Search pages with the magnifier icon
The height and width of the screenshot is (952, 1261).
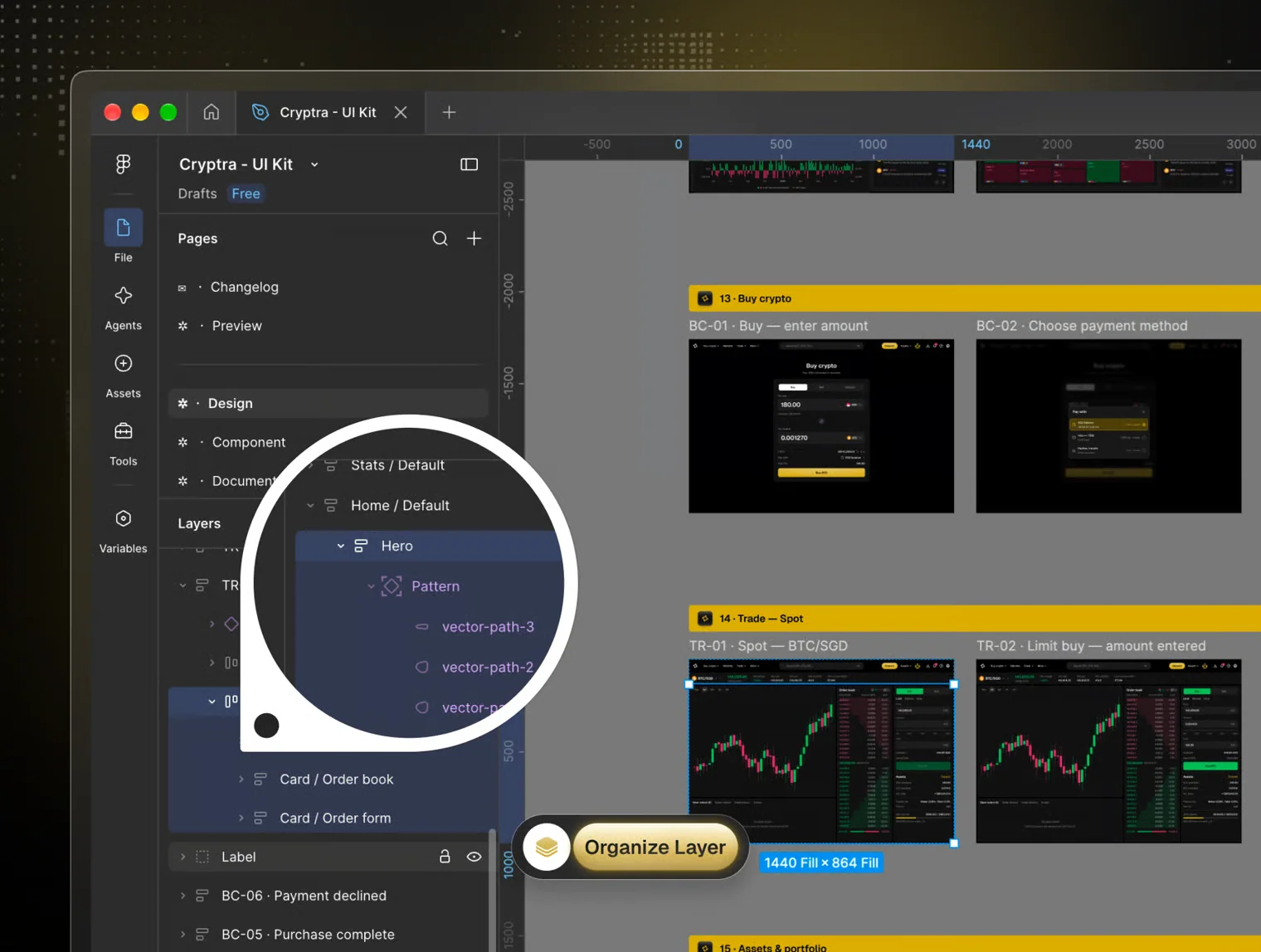click(440, 239)
